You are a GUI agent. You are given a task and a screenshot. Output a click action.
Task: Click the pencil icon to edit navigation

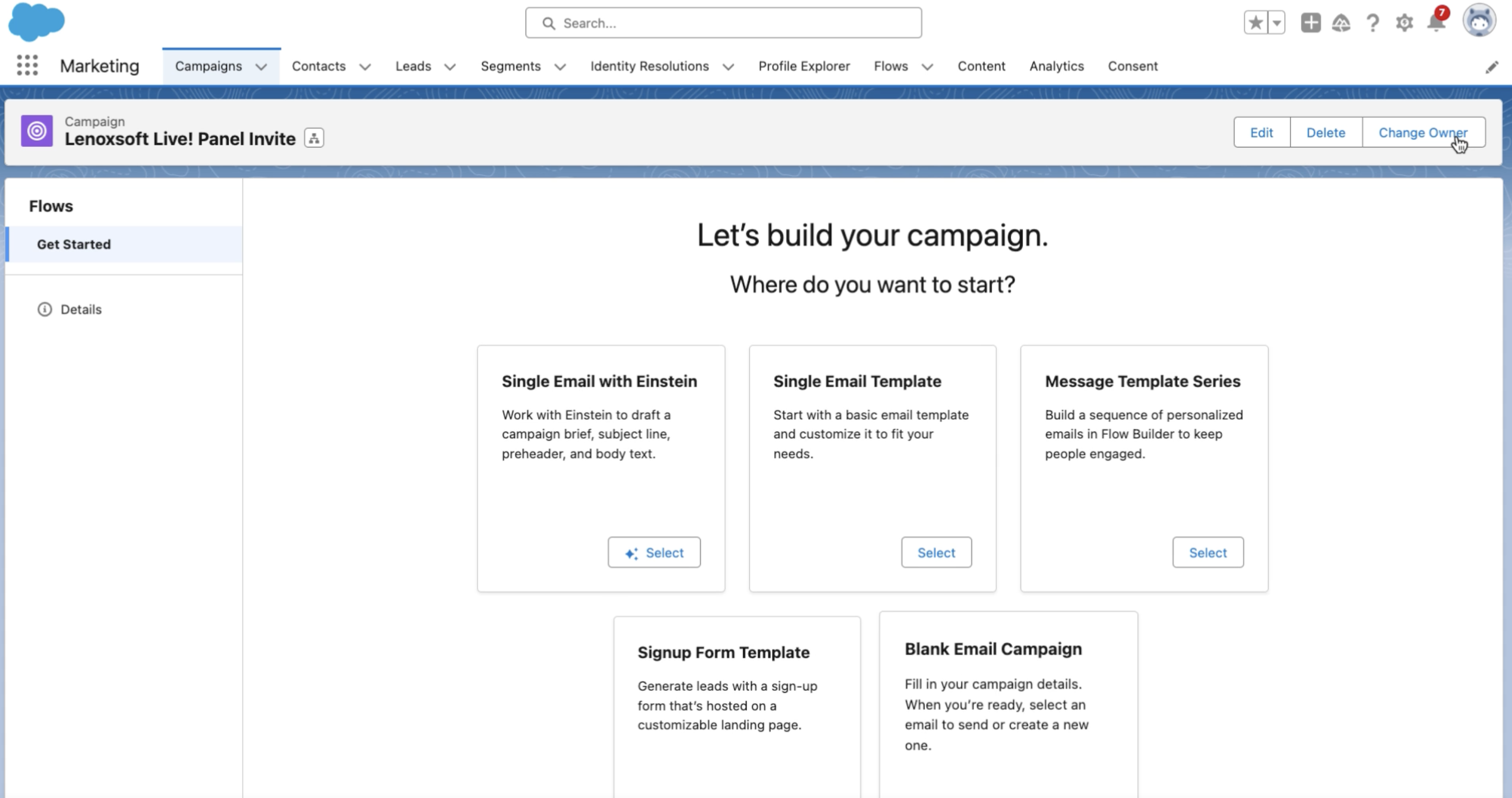click(1491, 67)
